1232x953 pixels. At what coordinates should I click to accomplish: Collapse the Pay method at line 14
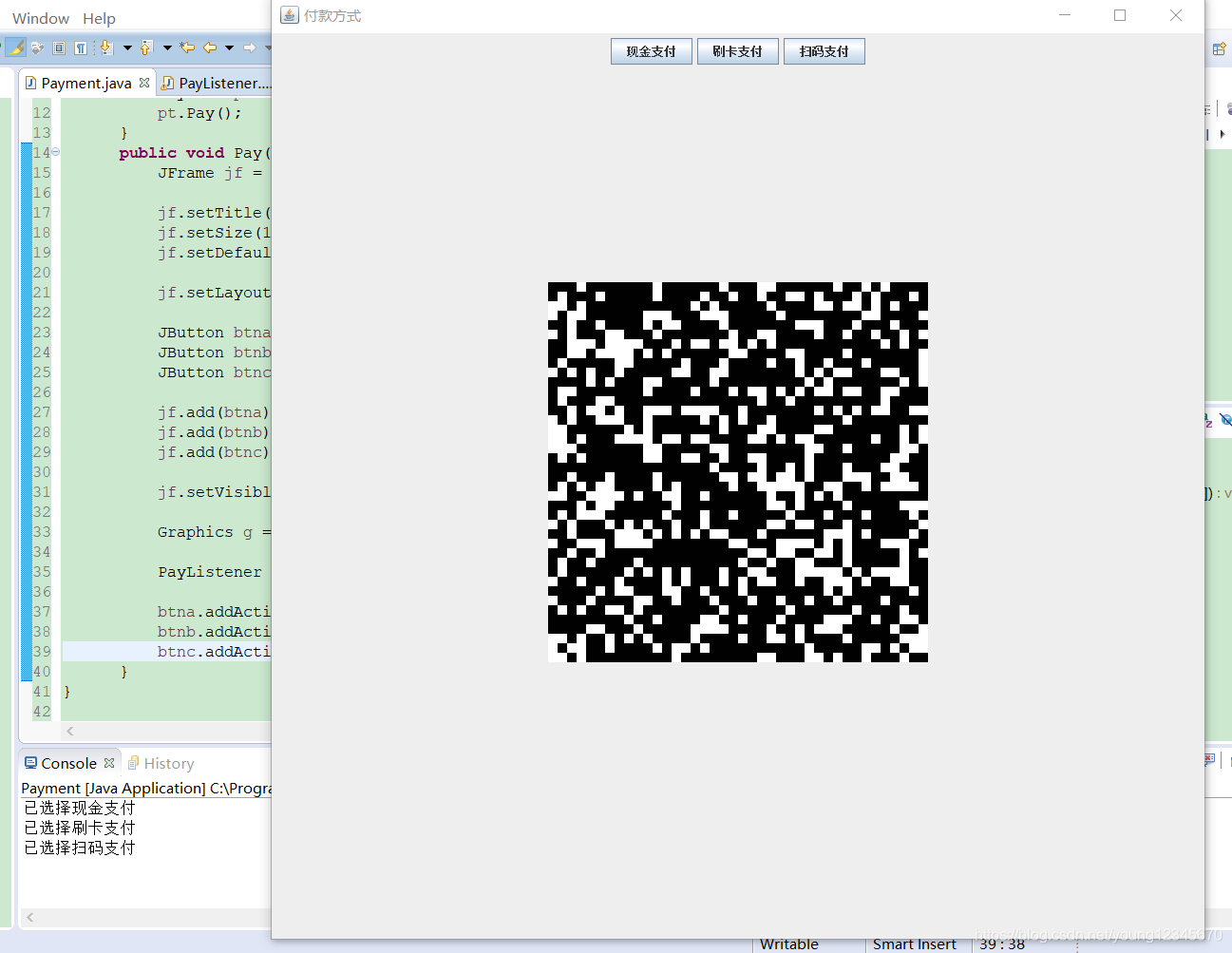click(x=55, y=152)
